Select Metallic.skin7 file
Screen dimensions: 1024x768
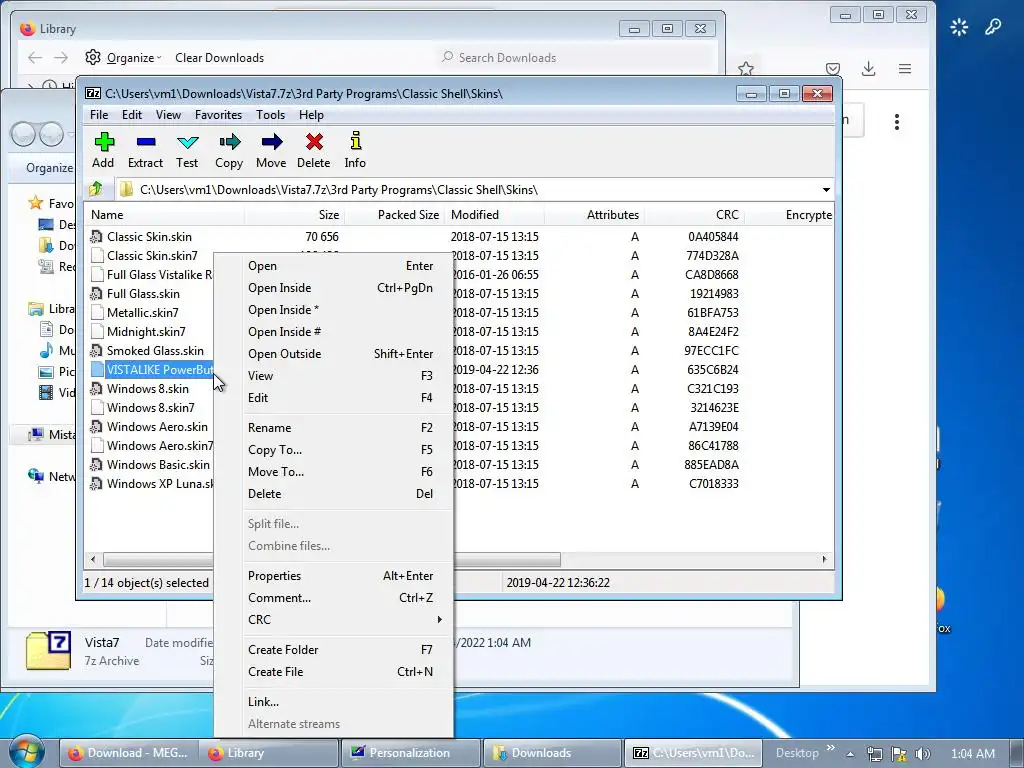pos(142,313)
